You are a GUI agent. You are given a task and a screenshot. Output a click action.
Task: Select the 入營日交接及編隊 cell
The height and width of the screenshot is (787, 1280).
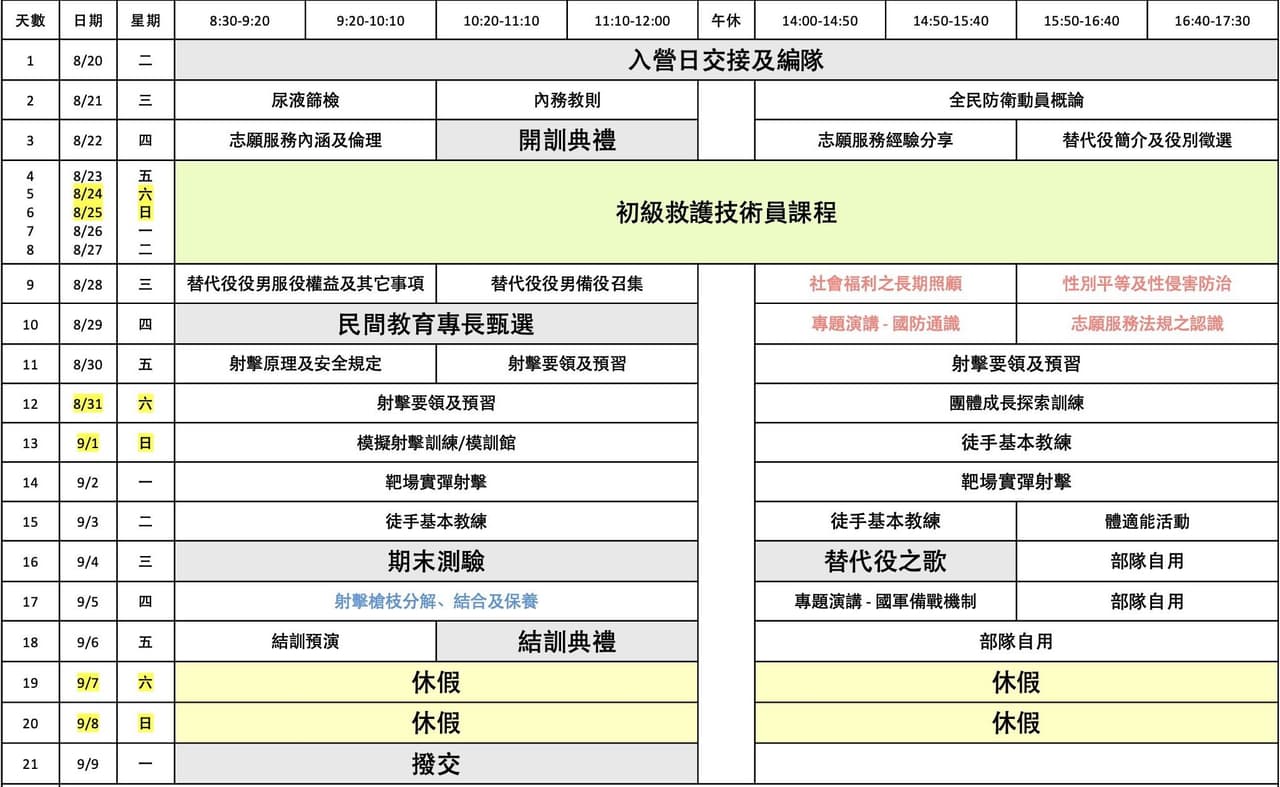point(726,60)
